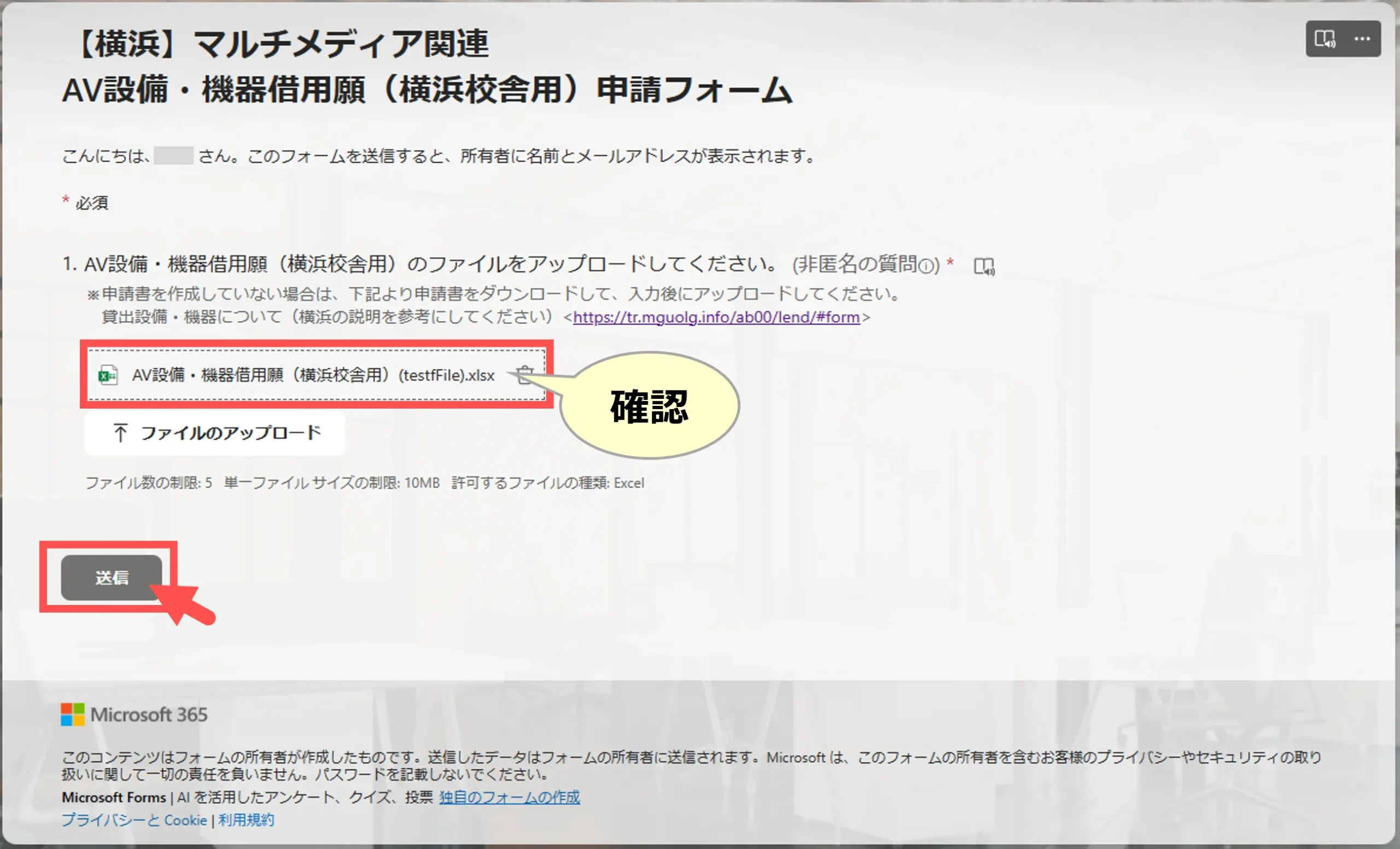
Task: Open the three-dots more options menu
Action: [1362, 39]
